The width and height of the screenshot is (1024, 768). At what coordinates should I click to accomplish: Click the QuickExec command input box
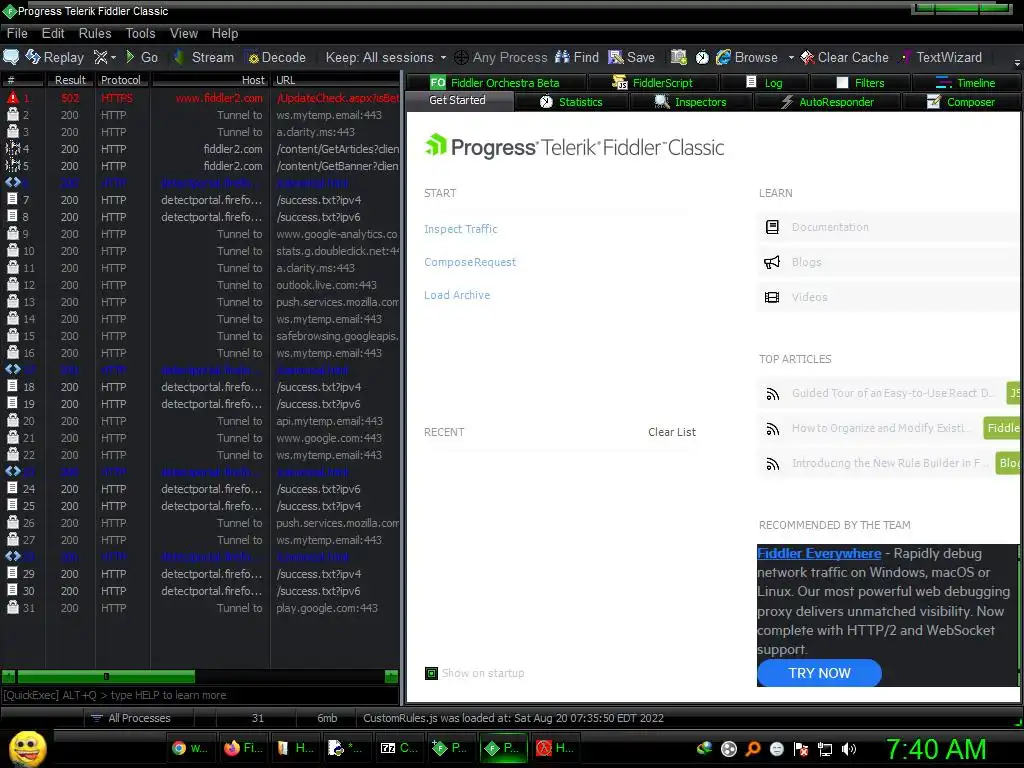pos(199,695)
